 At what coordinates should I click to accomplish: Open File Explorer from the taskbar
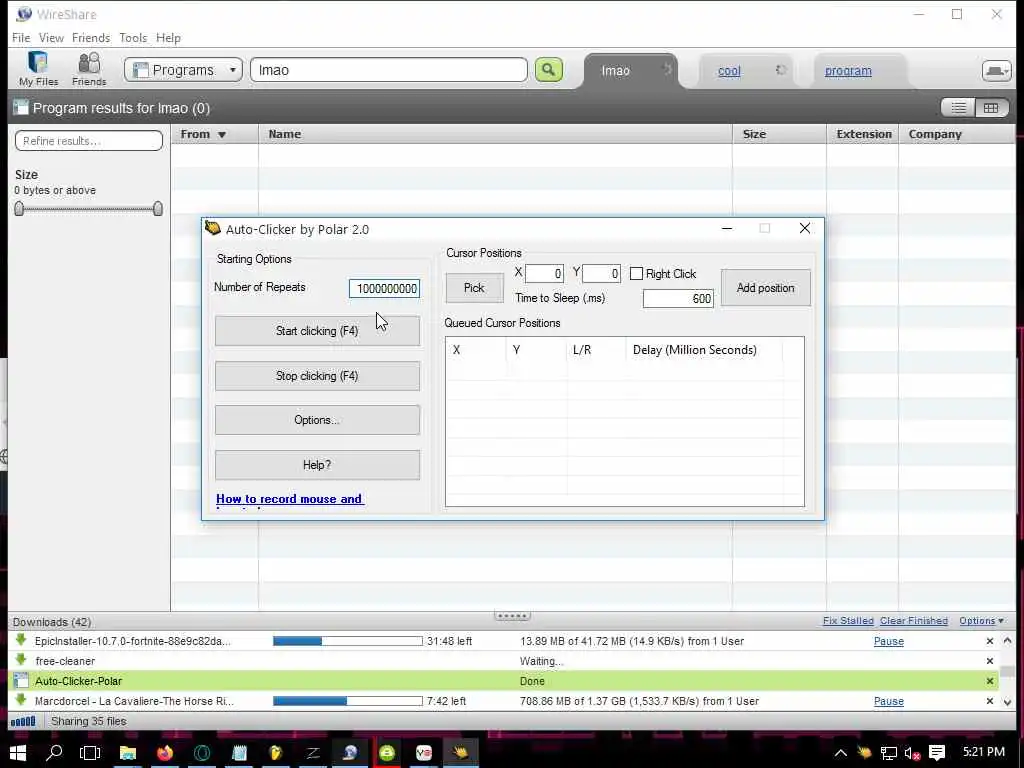pos(127,753)
